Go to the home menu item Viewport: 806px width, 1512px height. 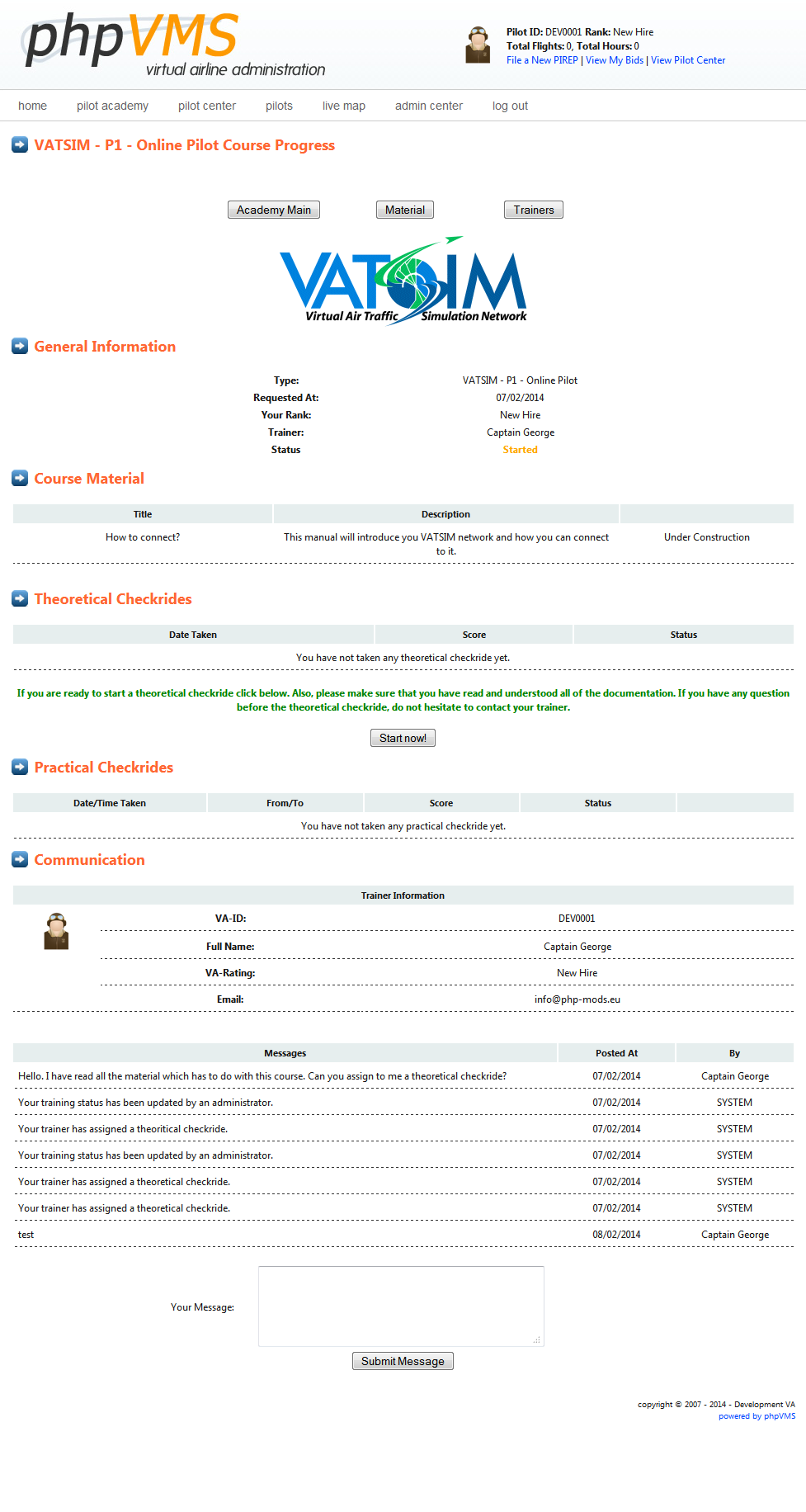[33, 106]
